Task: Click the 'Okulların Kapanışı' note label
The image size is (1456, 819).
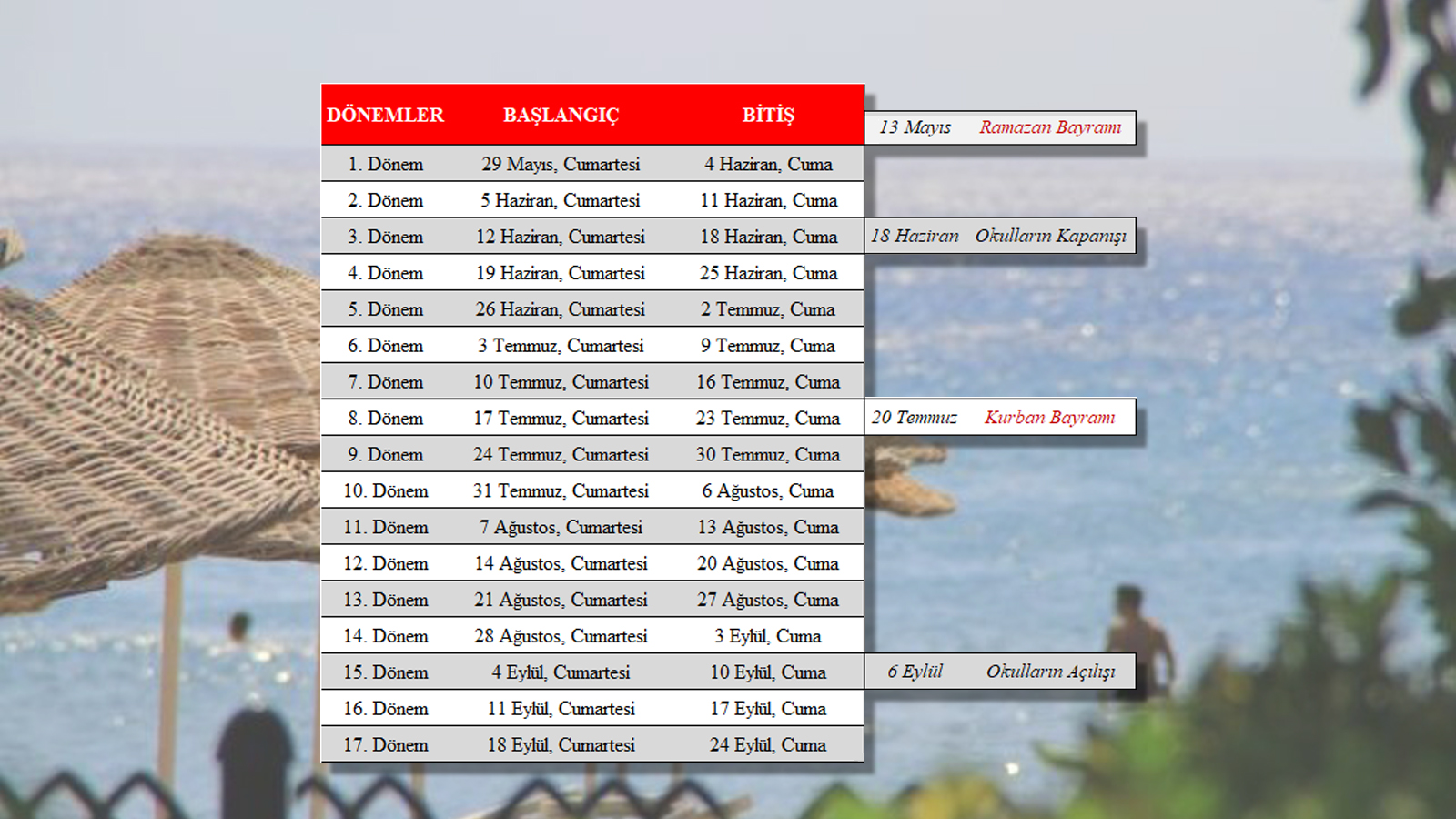Action: tap(1050, 237)
